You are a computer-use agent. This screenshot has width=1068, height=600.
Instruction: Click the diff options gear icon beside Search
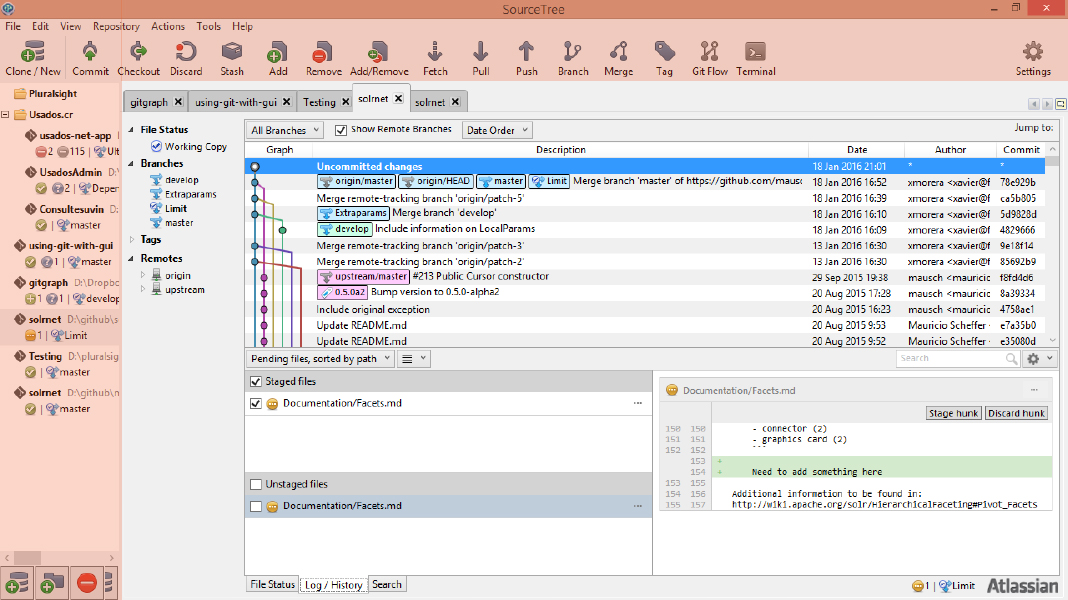[1039, 359]
